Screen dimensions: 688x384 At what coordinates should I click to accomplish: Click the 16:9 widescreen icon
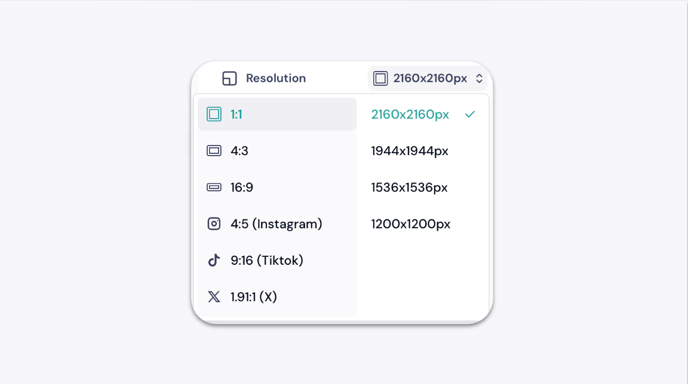coord(214,187)
